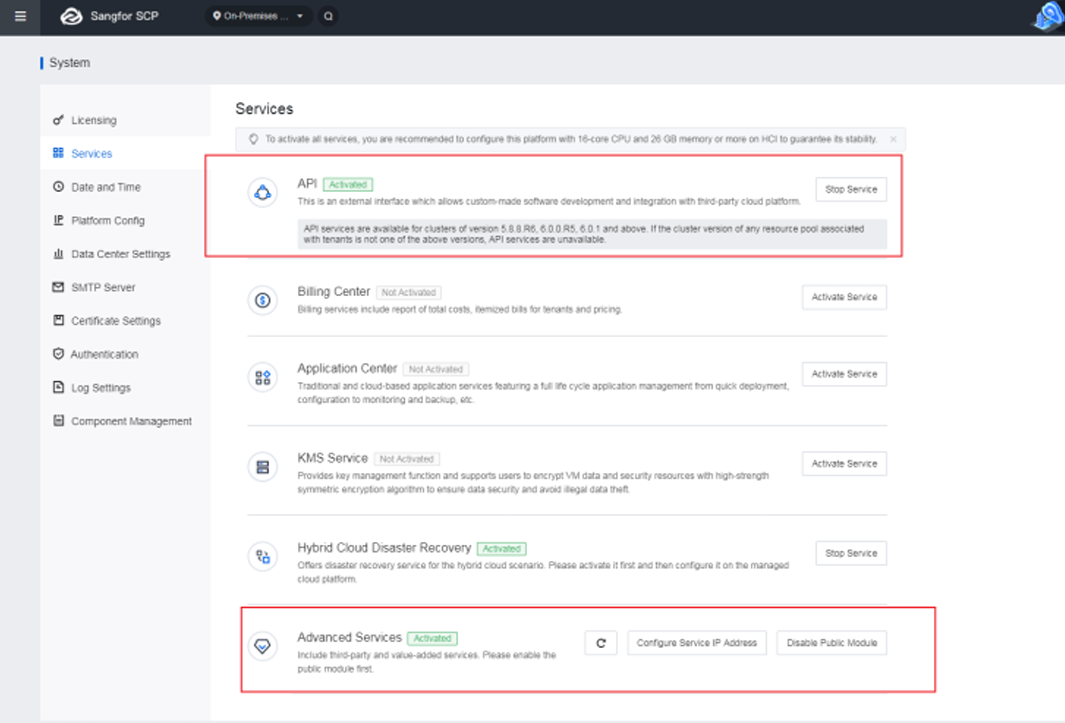Dismiss the CPU recommendation notice
This screenshot has height=723, width=1065.
[893, 139]
